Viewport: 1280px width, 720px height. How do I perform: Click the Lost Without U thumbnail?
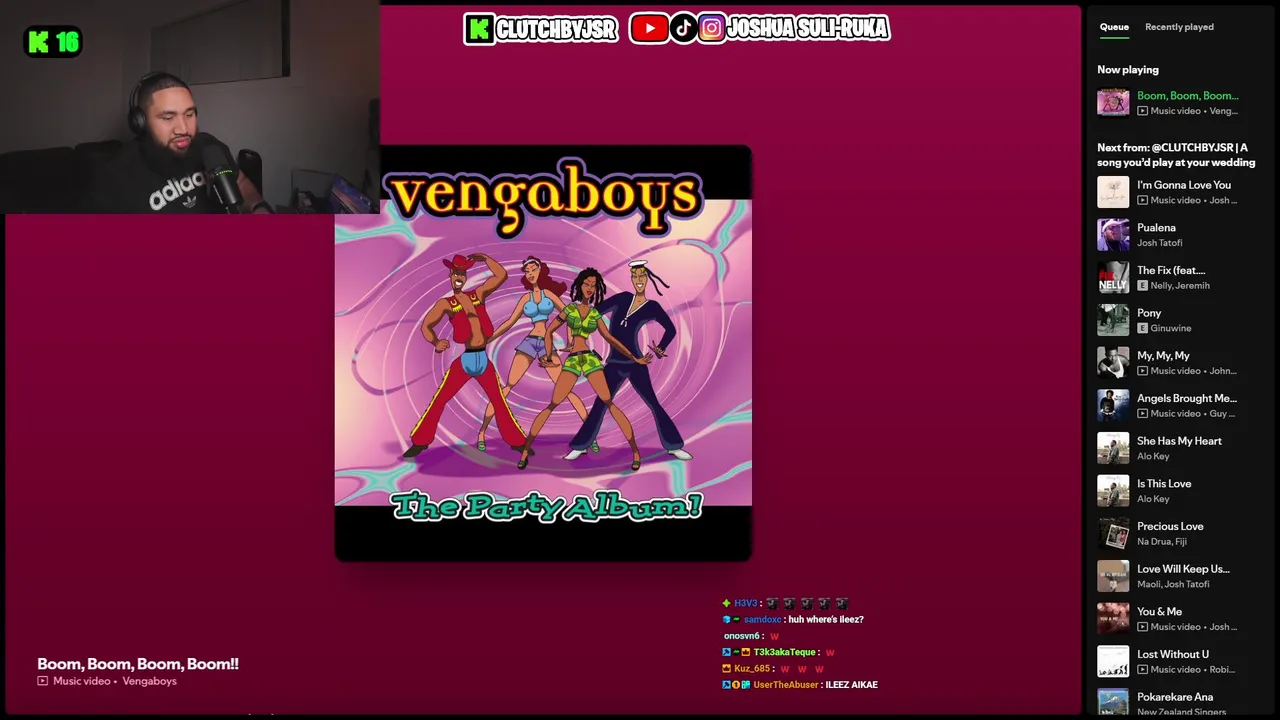pyautogui.click(x=1113, y=662)
